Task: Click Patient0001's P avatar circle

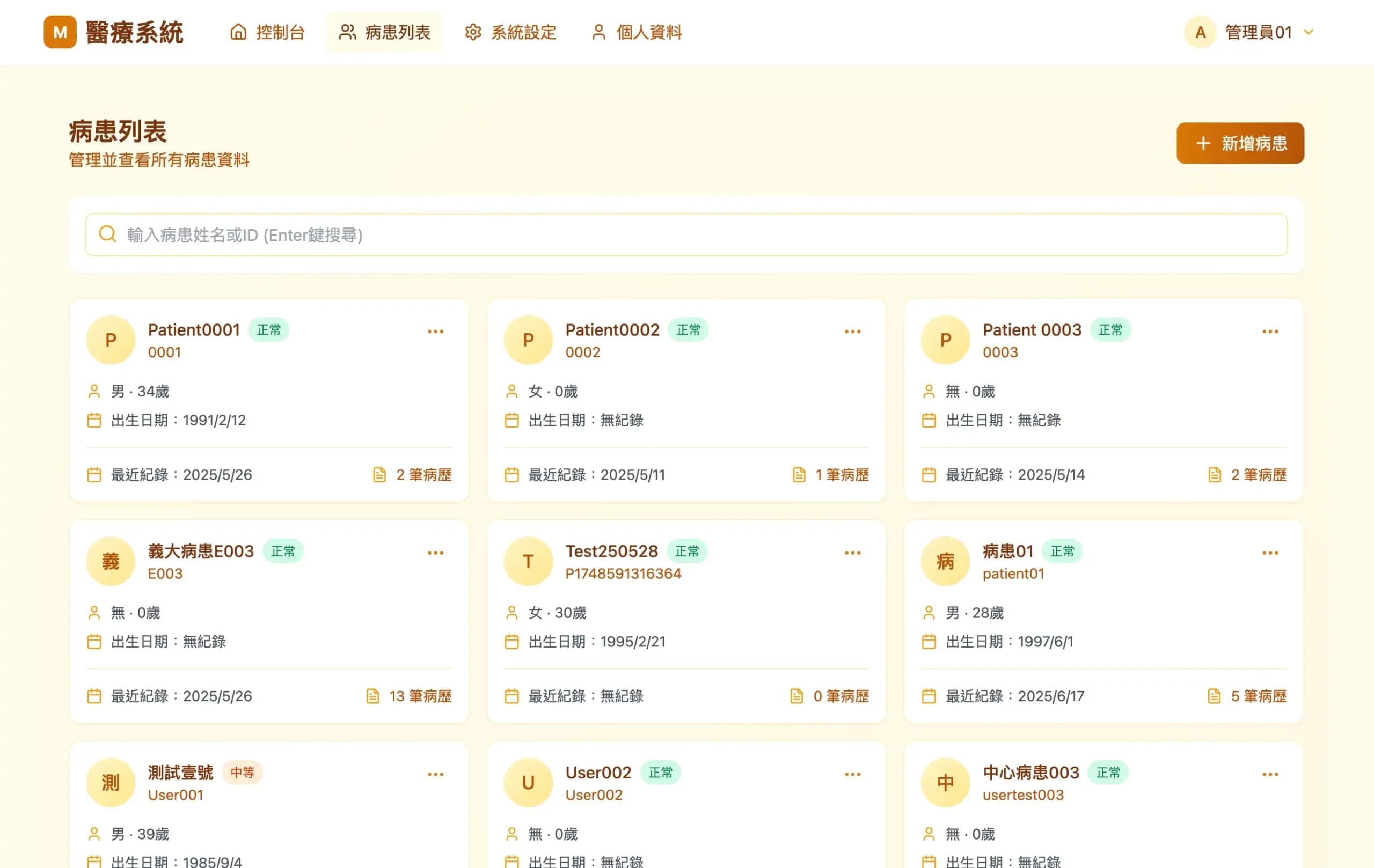Action: (x=111, y=340)
